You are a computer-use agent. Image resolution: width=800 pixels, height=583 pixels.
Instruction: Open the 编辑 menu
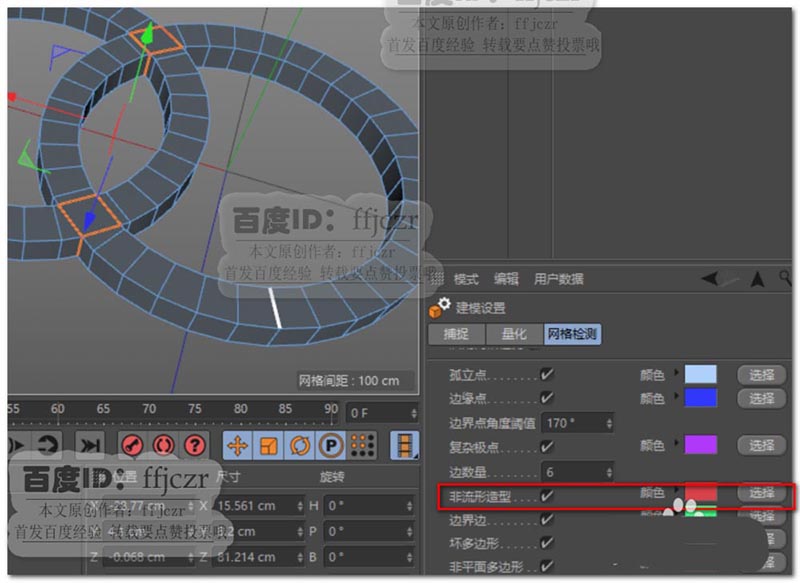pyautogui.click(x=506, y=279)
